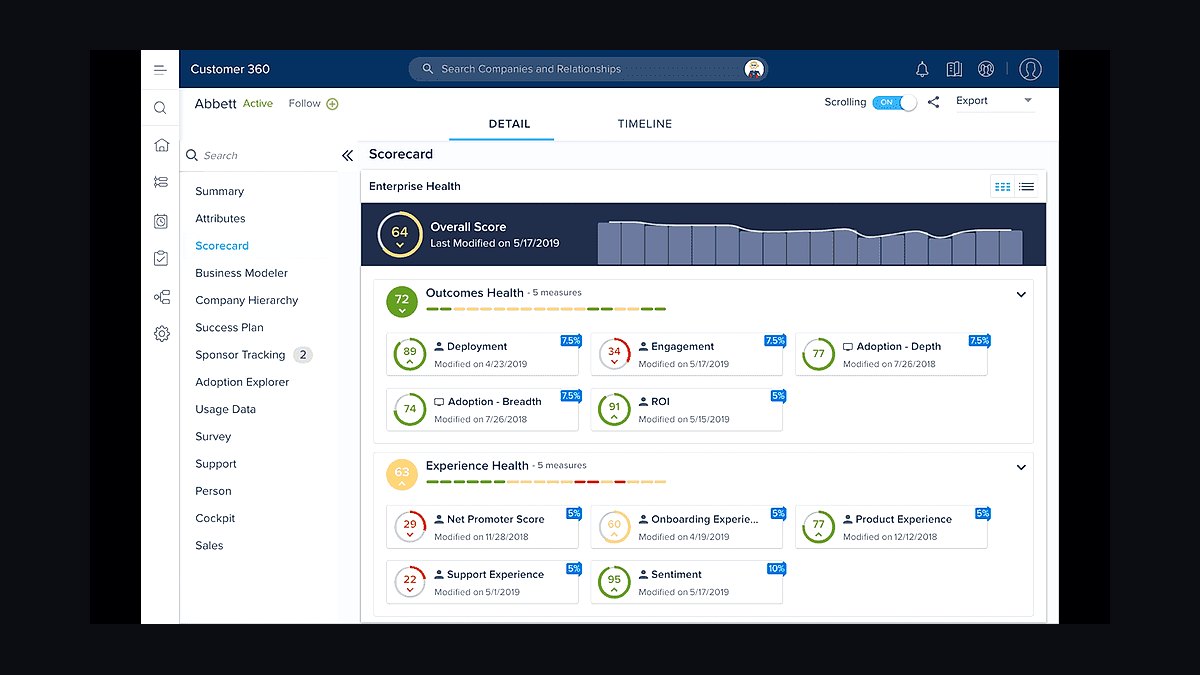Open Success Plan section
Image resolution: width=1200 pixels, height=675 pixels.
coord(229,327)
